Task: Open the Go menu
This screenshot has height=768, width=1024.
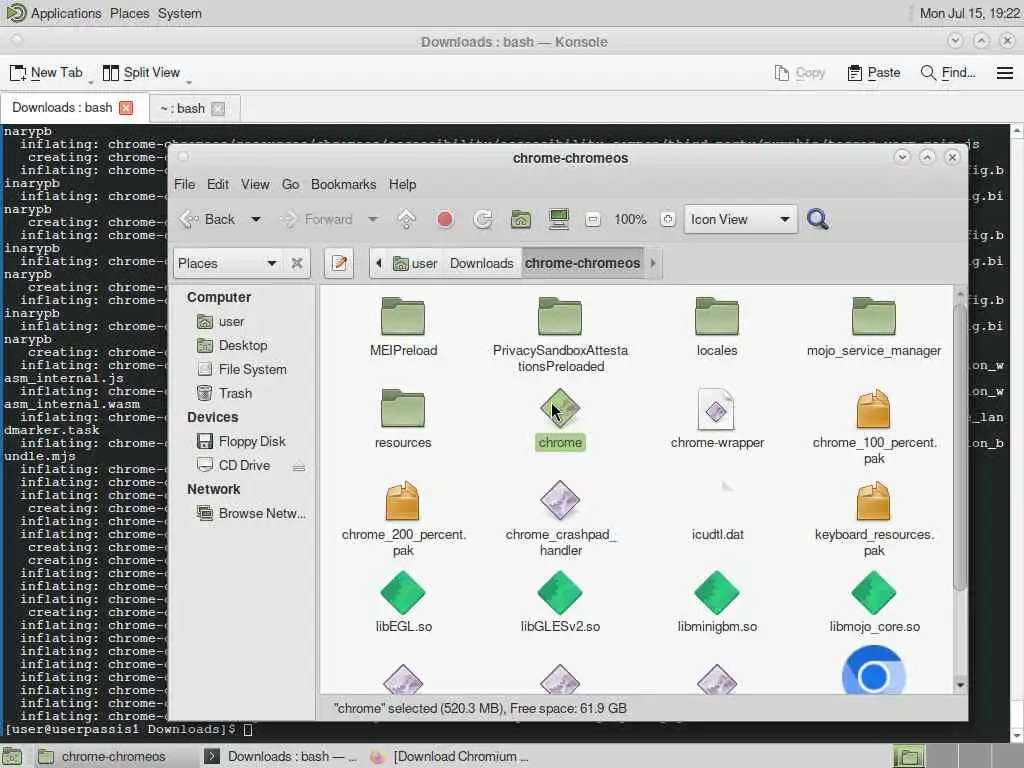Action: coord(291,185)
